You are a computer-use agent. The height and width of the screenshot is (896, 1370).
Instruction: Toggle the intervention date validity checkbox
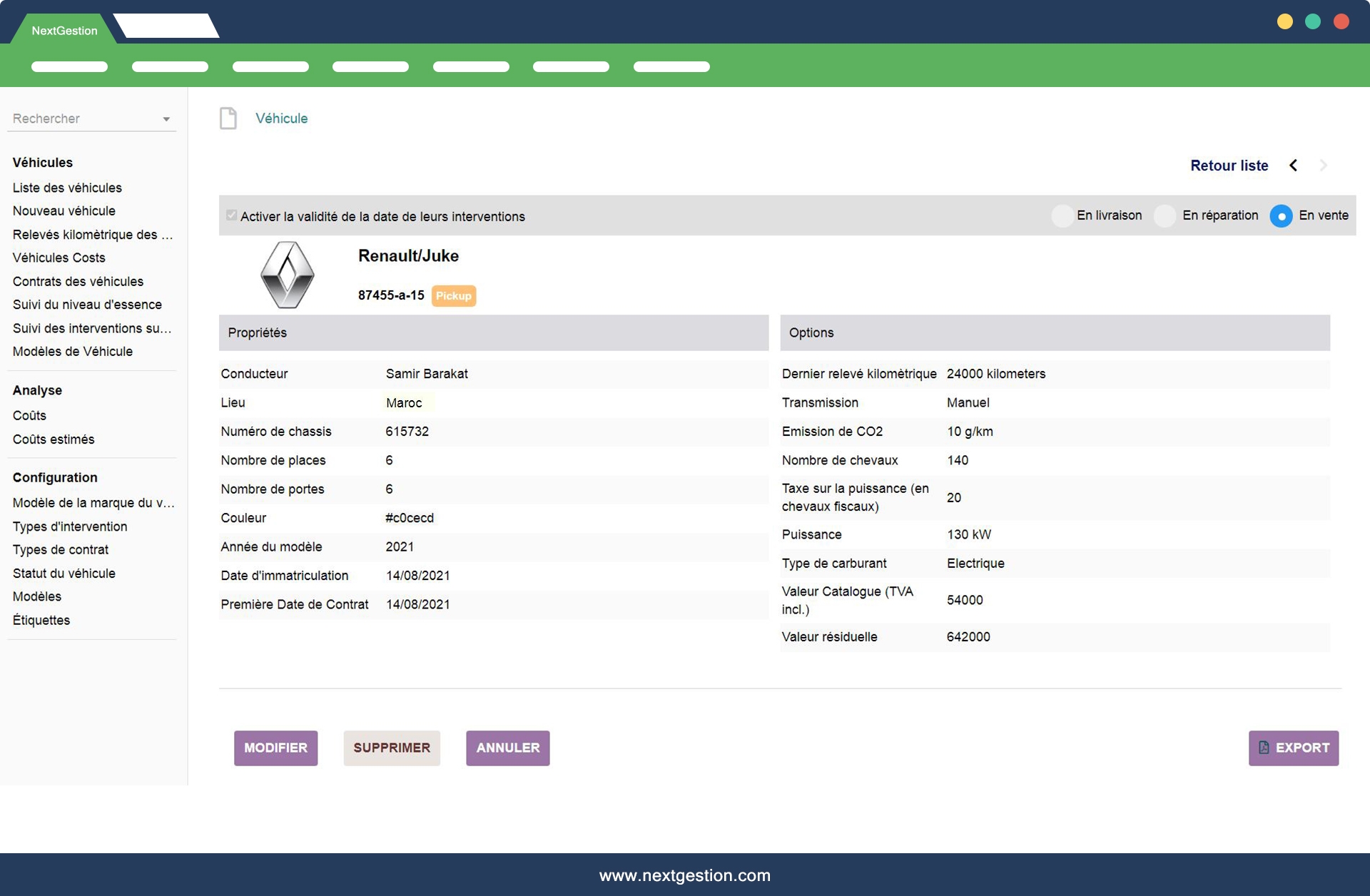(x=232, y=215)
